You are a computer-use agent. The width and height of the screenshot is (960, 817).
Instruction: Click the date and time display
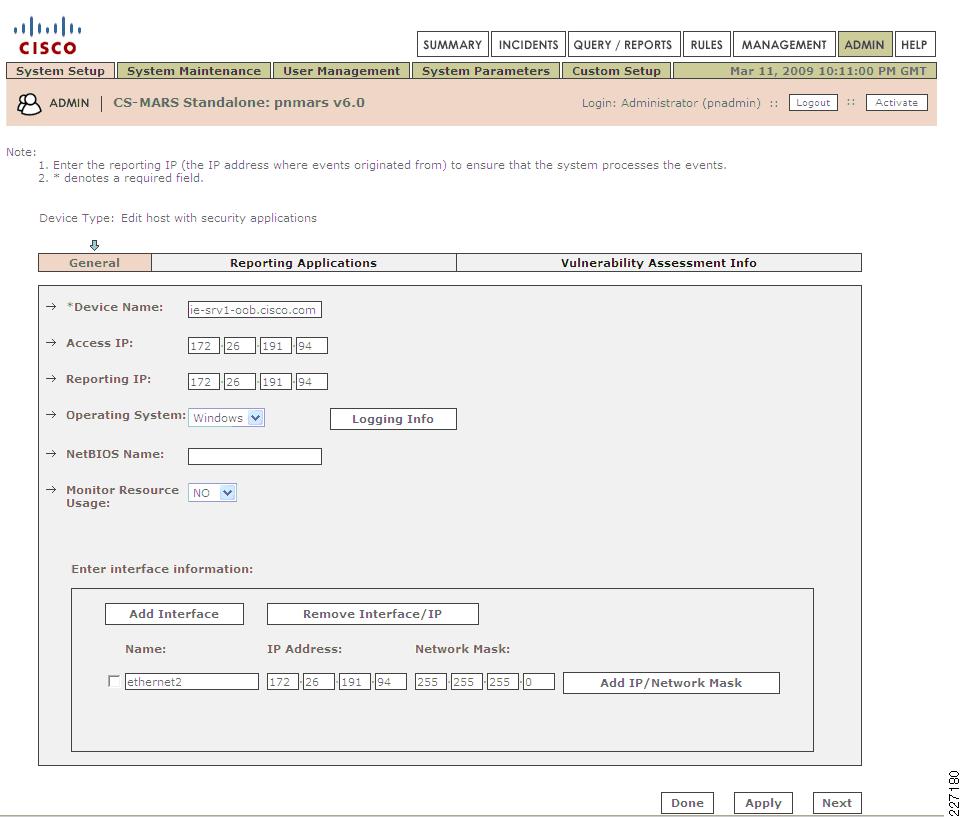pyautogui.click(x=828, y=71)
